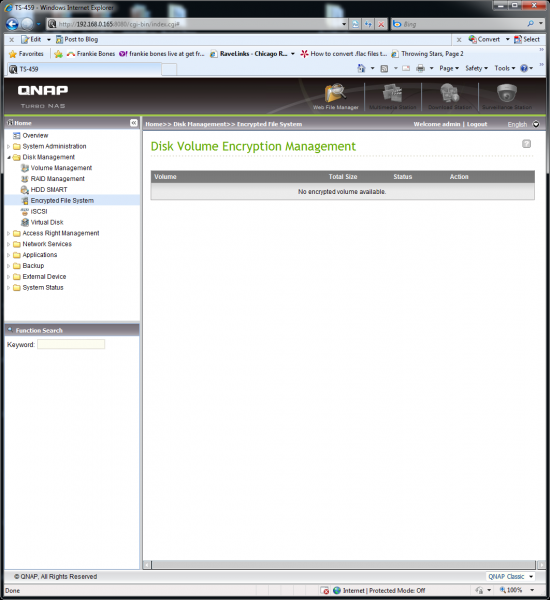Open the Page menu
This screenshot has height=600, width=550.
click(449, 68)
